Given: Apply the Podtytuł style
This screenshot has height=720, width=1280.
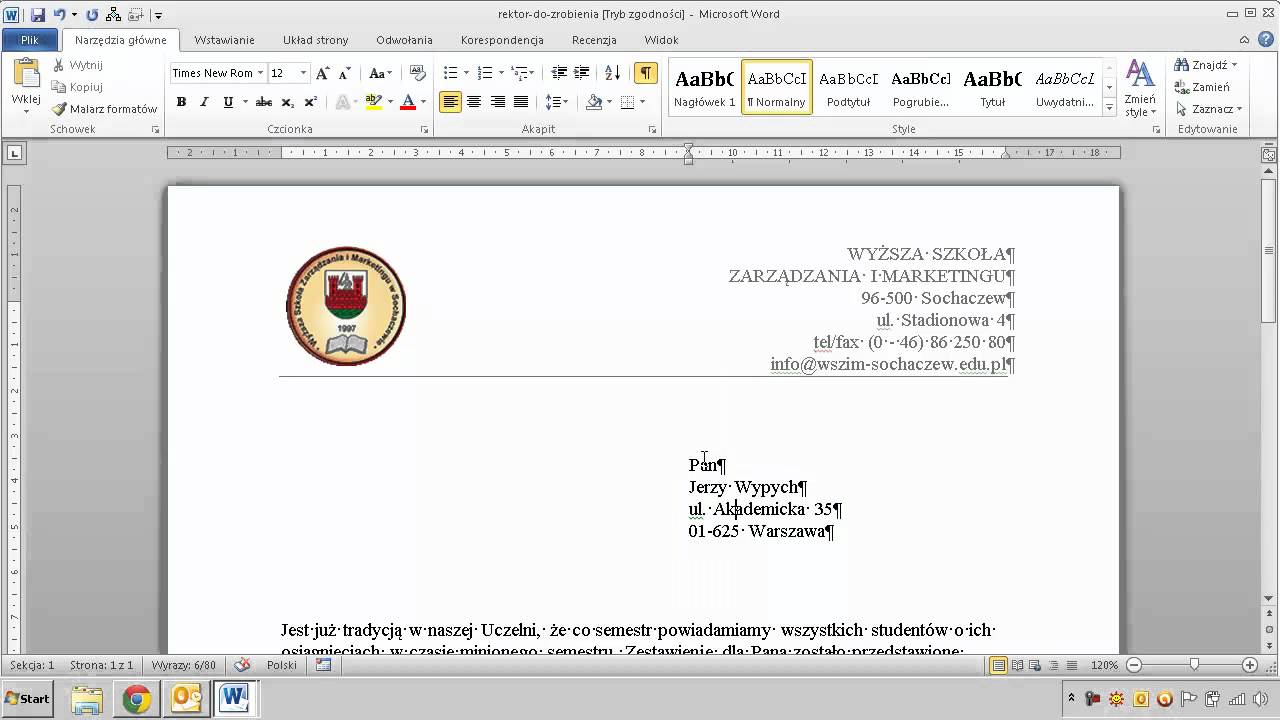Looking at the screenshot, I should [x=848, y=87].
